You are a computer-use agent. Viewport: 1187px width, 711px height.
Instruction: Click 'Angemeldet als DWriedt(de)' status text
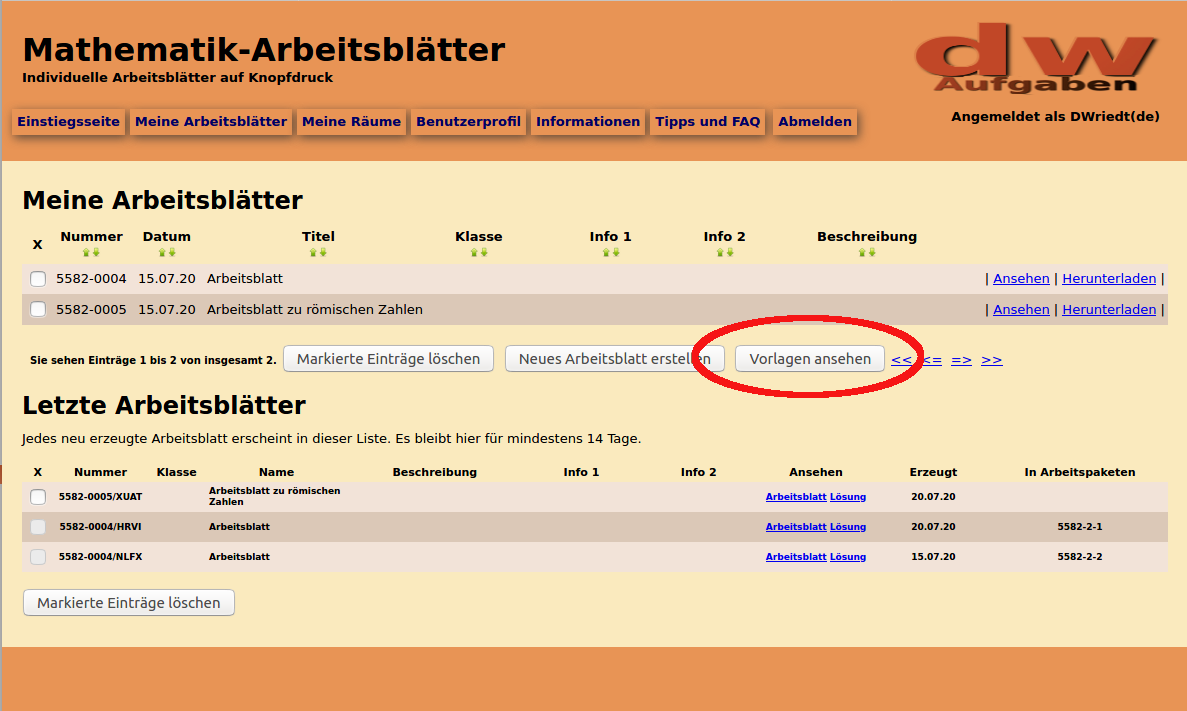click(1055, 117)
